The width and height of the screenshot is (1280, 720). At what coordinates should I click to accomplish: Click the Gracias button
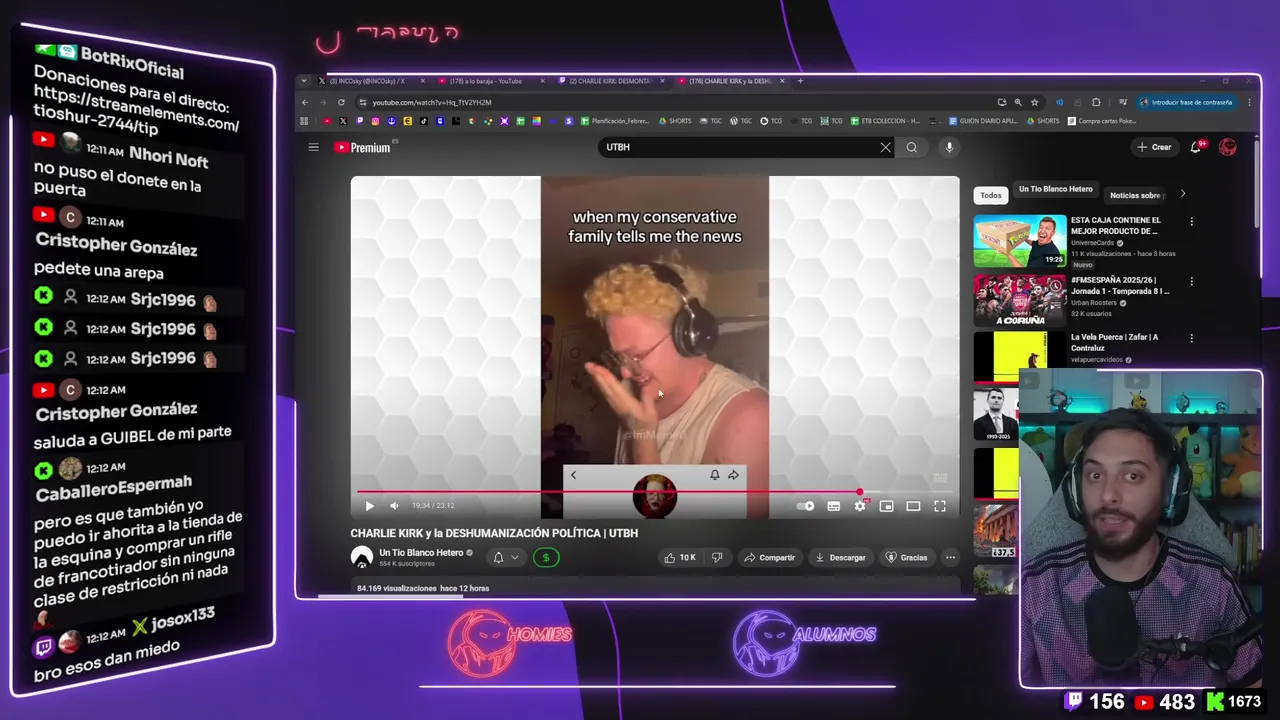pyautogui.click(x=906, y=557)
